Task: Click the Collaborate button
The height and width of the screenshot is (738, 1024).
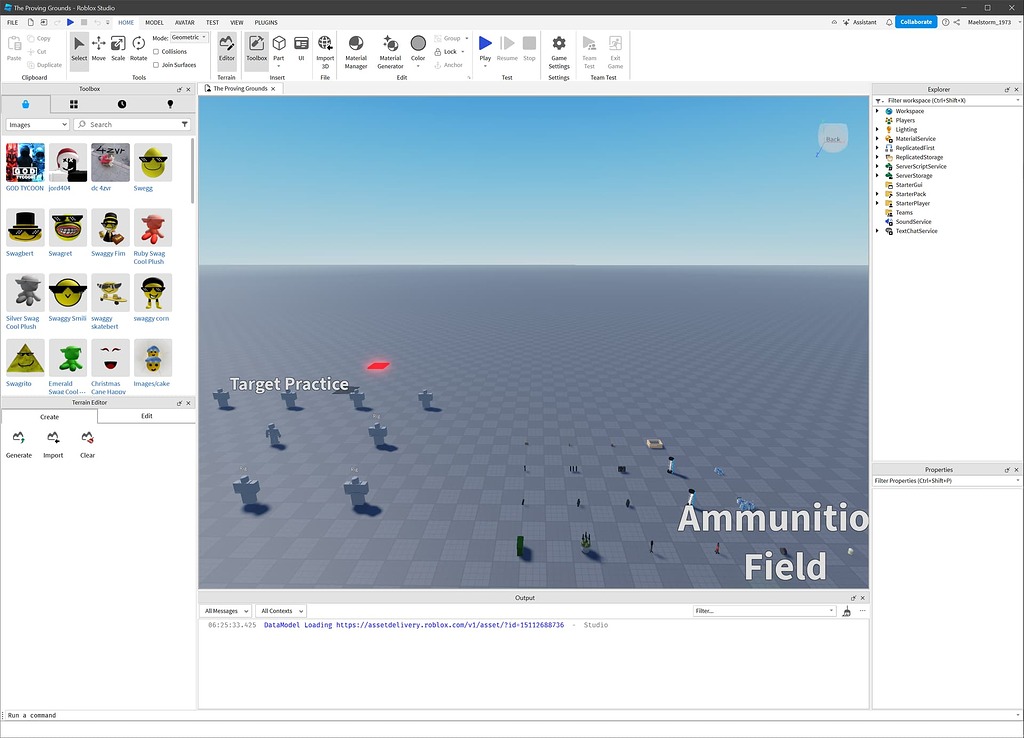Action: (x=914, y=21)
